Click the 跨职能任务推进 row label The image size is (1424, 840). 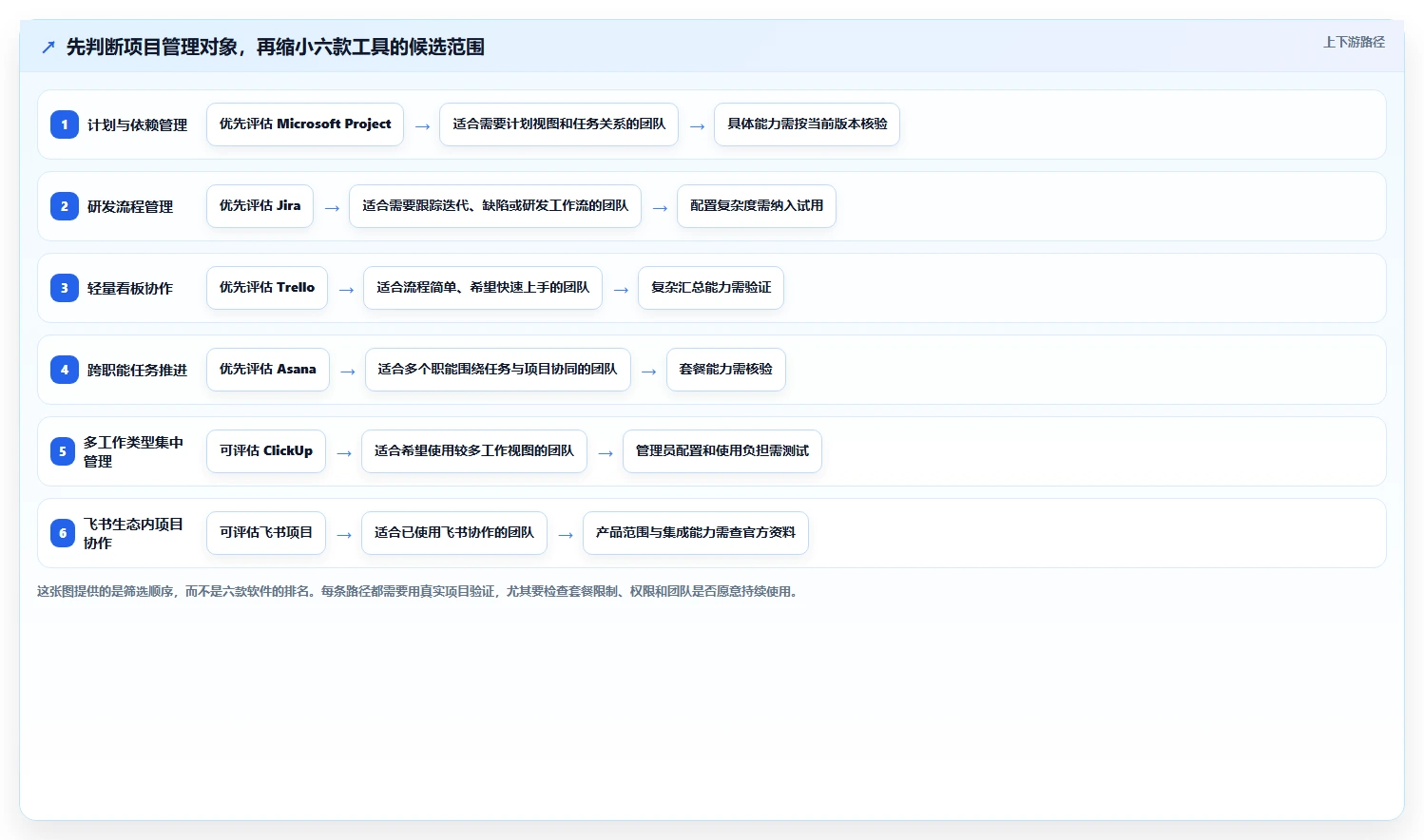pyautogui.click(x=137, y=371)
